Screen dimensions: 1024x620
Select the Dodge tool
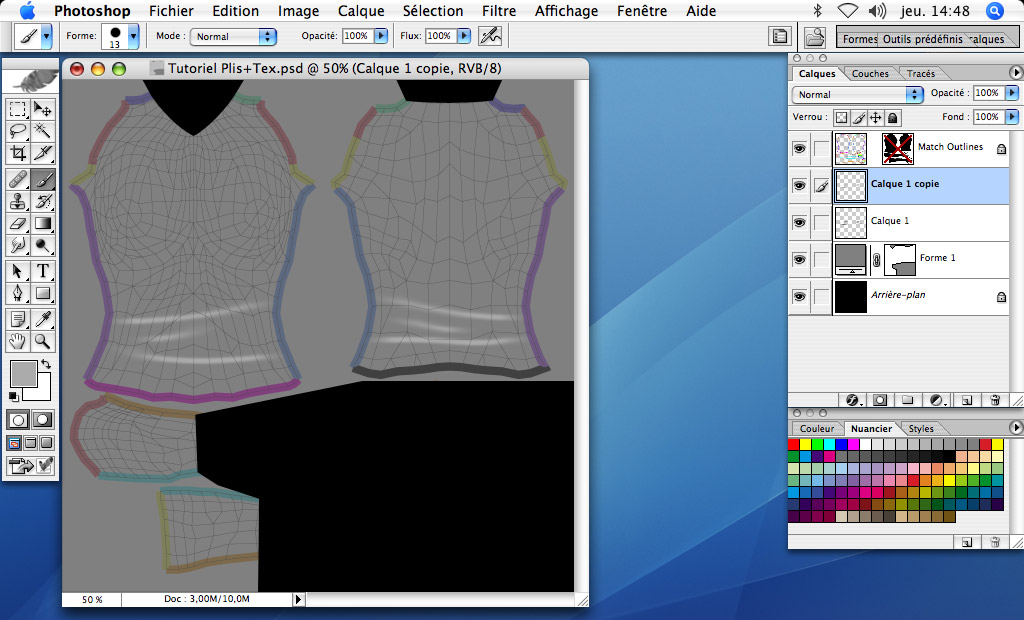point(43,246)
